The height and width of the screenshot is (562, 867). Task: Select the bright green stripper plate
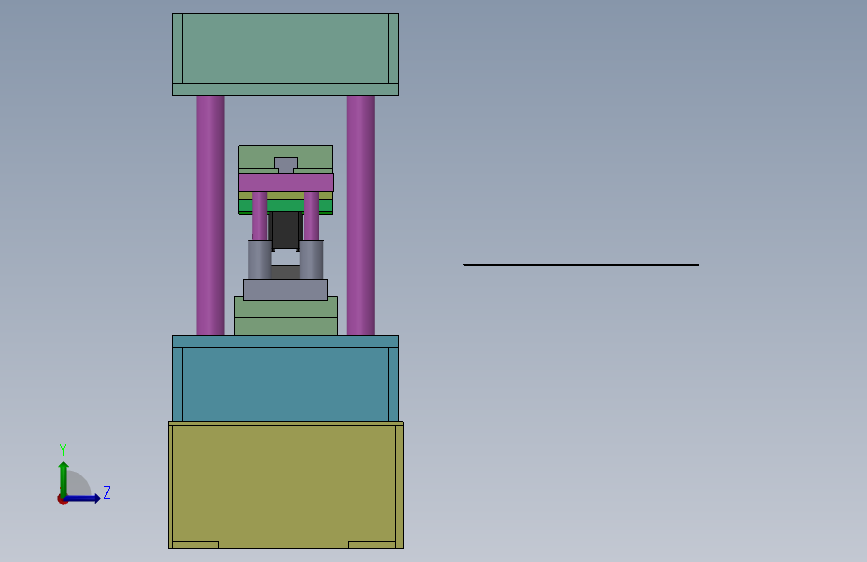click(x=285, y=206)
